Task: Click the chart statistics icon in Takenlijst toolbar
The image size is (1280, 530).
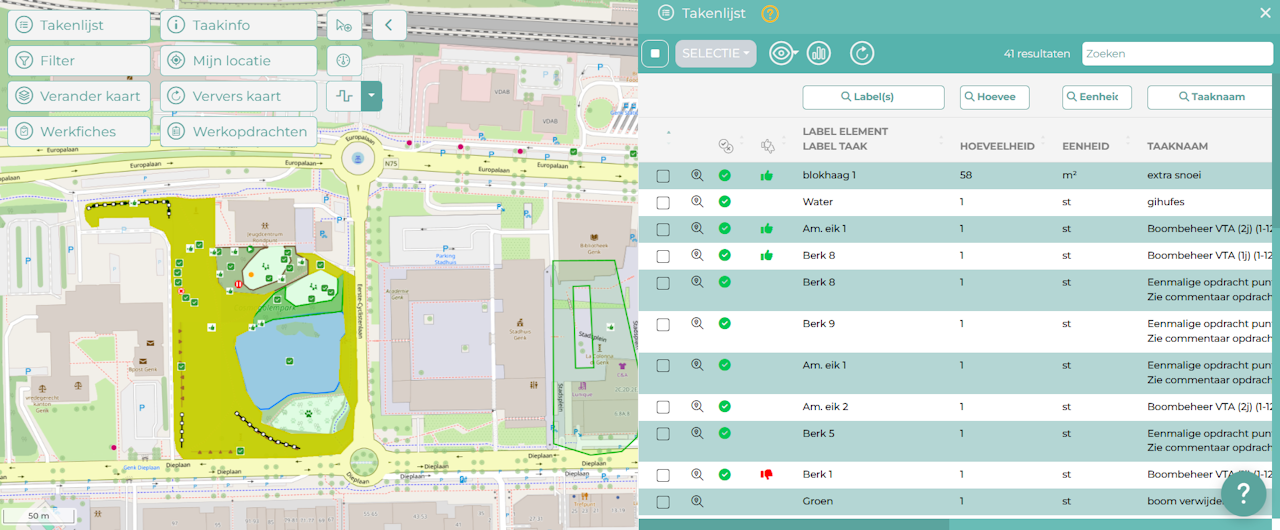Action: point(819,53)
